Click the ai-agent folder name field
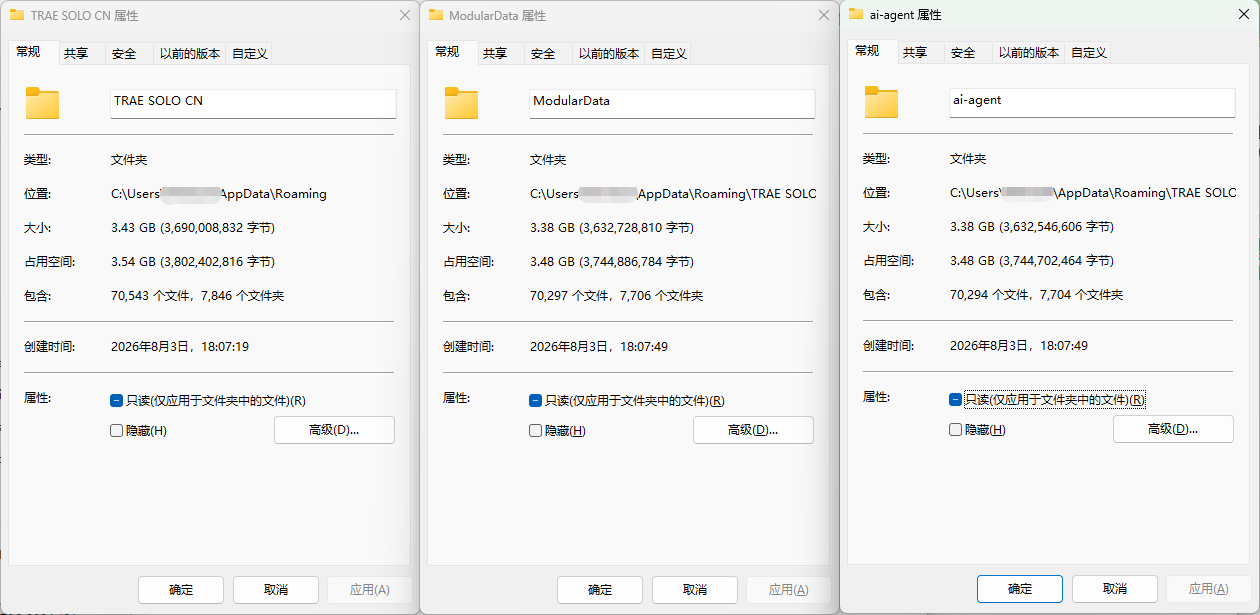Screen dimensions: 1260x615 (x=1092, y=102)
